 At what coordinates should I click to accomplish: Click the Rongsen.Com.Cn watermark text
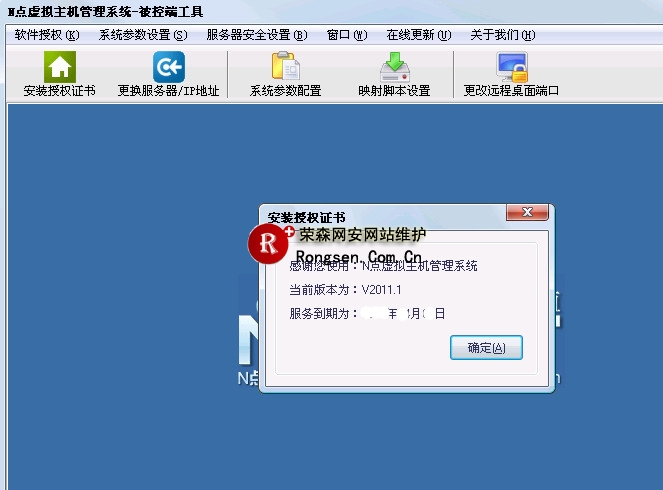point(358,256)
